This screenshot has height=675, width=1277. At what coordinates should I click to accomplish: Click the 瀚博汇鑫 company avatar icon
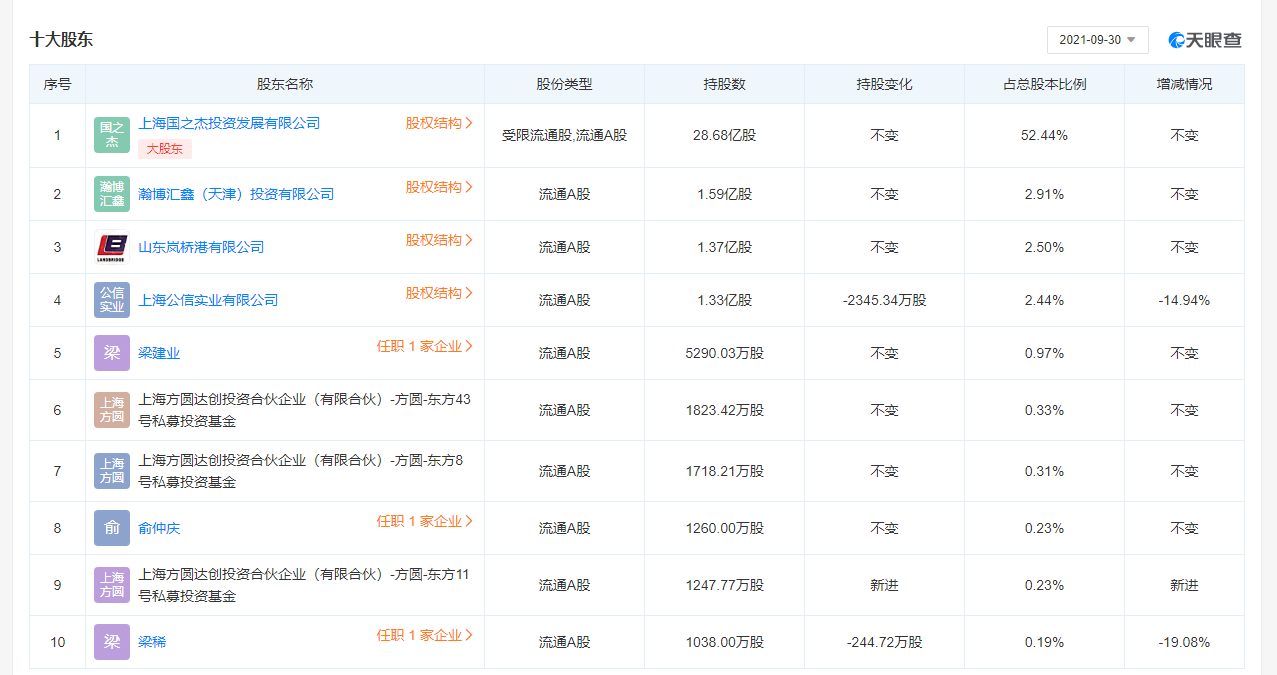click(x=112, y=194)
